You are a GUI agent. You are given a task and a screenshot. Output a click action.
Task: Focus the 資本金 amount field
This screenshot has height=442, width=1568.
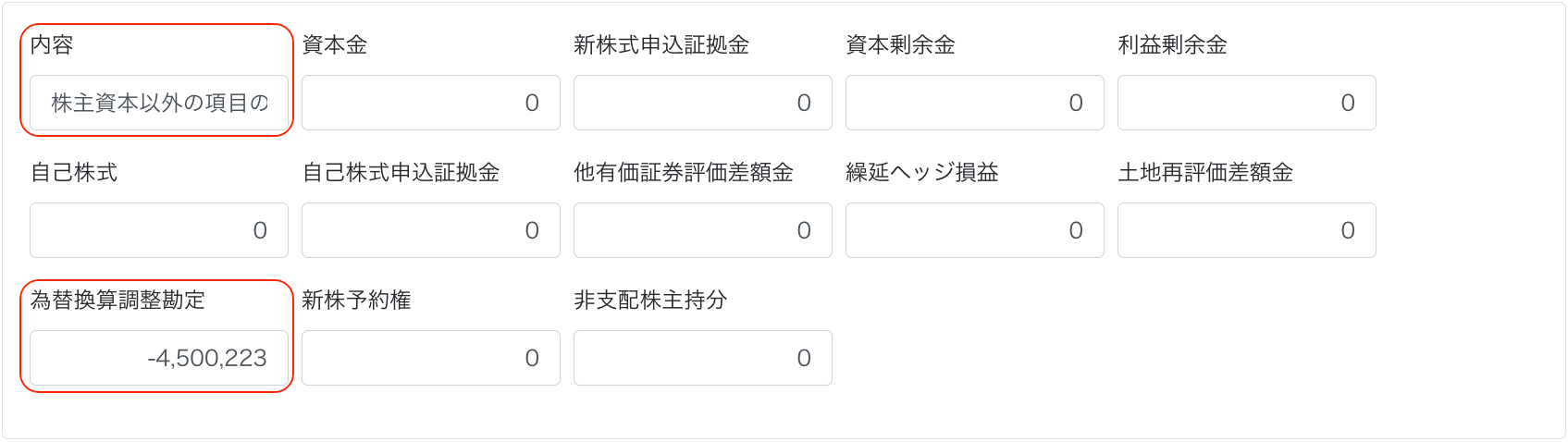(x=431, y=103)
